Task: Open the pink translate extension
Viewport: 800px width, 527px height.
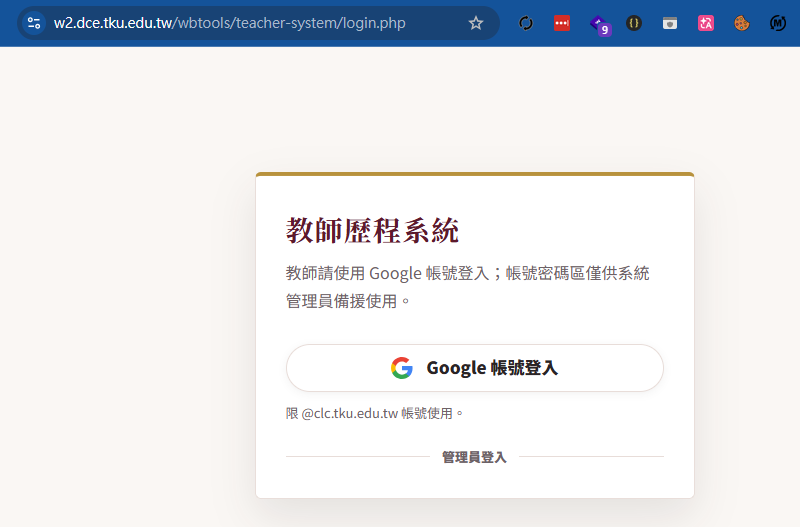Action: [x=706, y=23]
